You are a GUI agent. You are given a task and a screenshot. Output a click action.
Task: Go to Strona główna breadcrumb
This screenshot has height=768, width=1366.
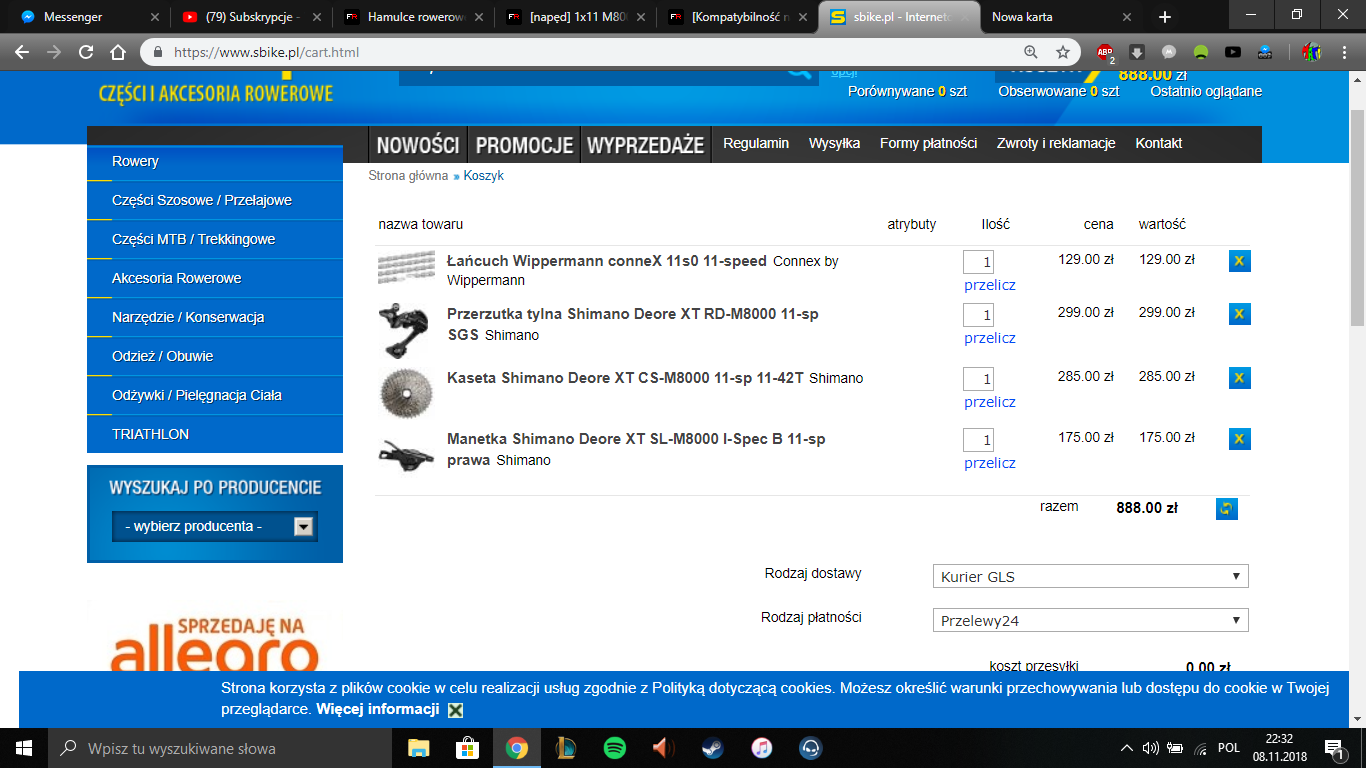(x=408, y=176)
